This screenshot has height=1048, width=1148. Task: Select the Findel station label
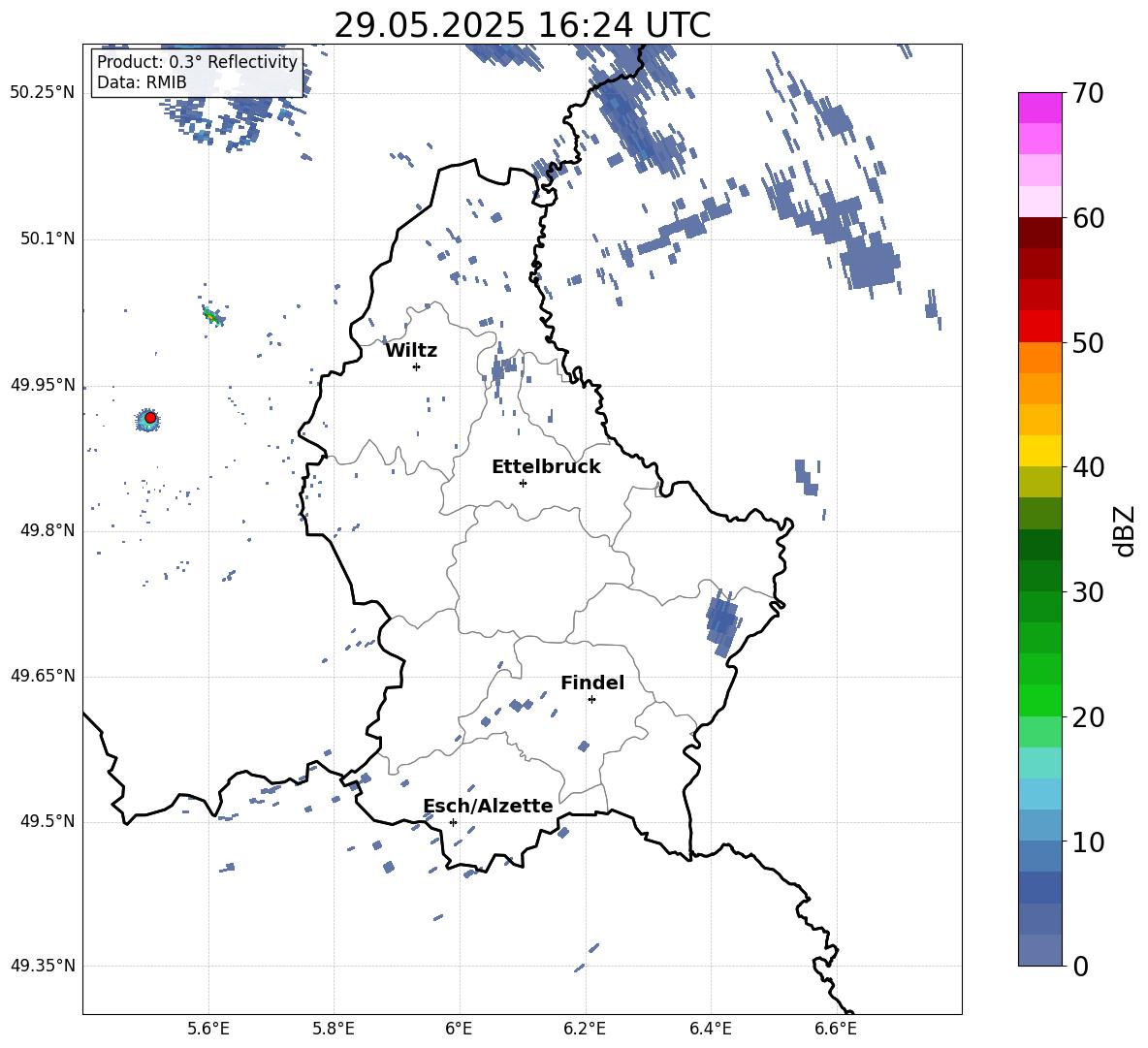pyautogui.click(x=592, y=683)
